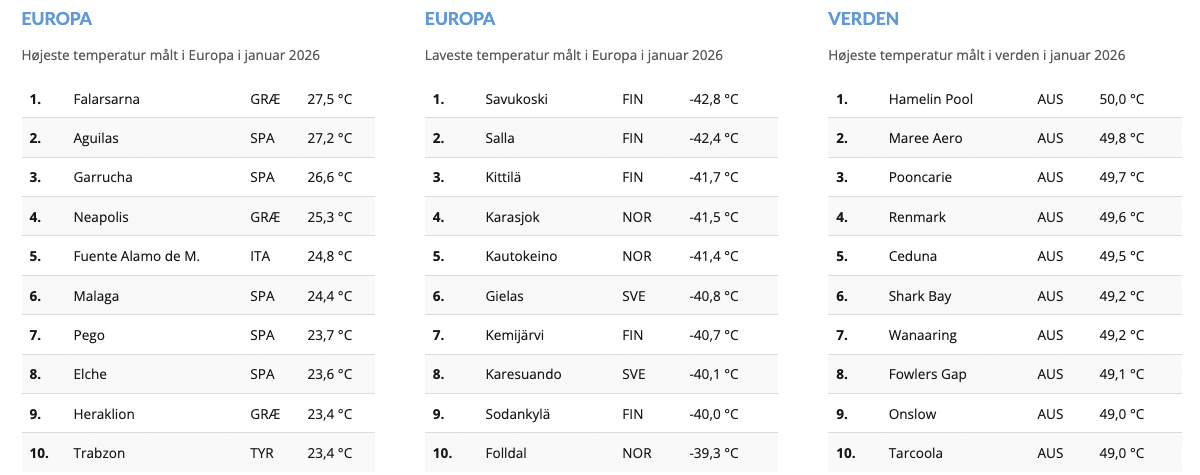
Task: Click the Karasjok station name
Action: point(512,217)
